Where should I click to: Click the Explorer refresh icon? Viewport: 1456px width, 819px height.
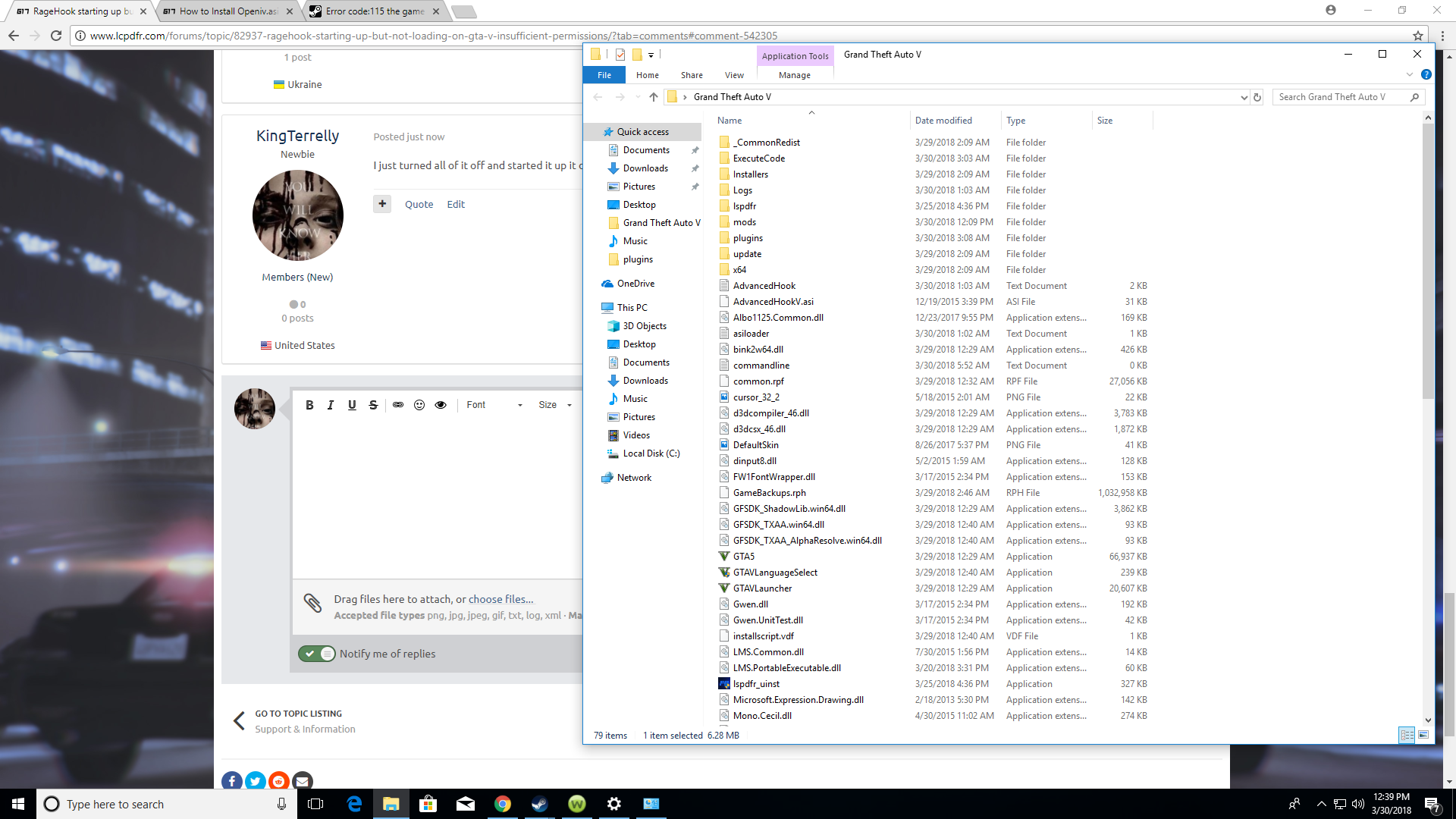(1257, 97)
